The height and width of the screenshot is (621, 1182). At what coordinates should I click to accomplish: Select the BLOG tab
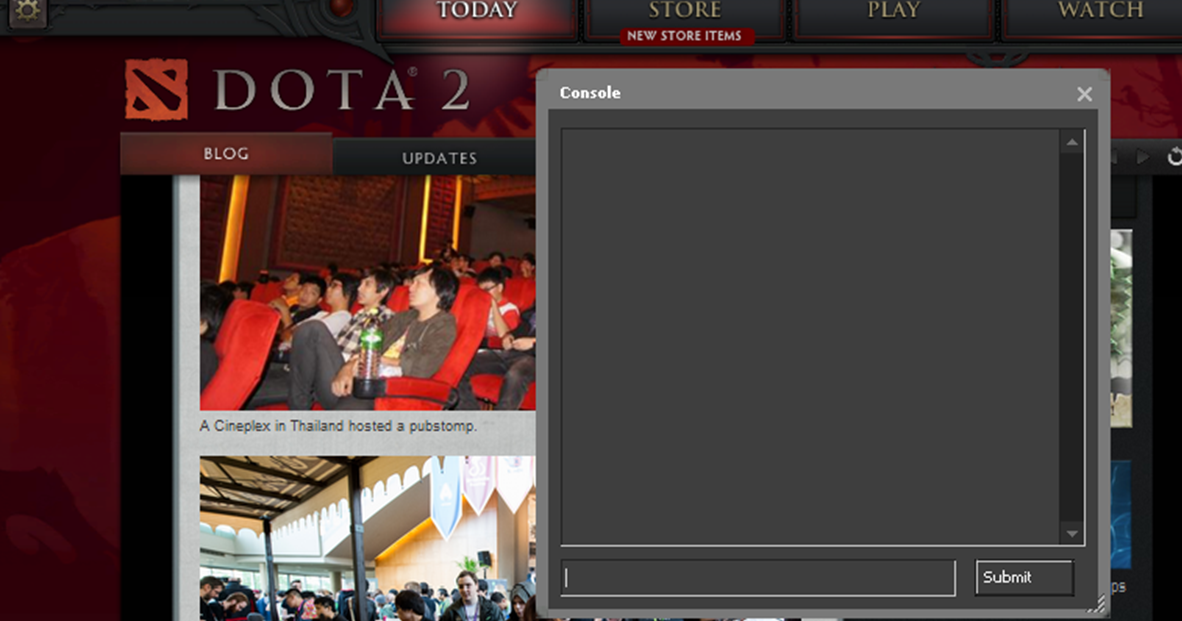(226, 154)
